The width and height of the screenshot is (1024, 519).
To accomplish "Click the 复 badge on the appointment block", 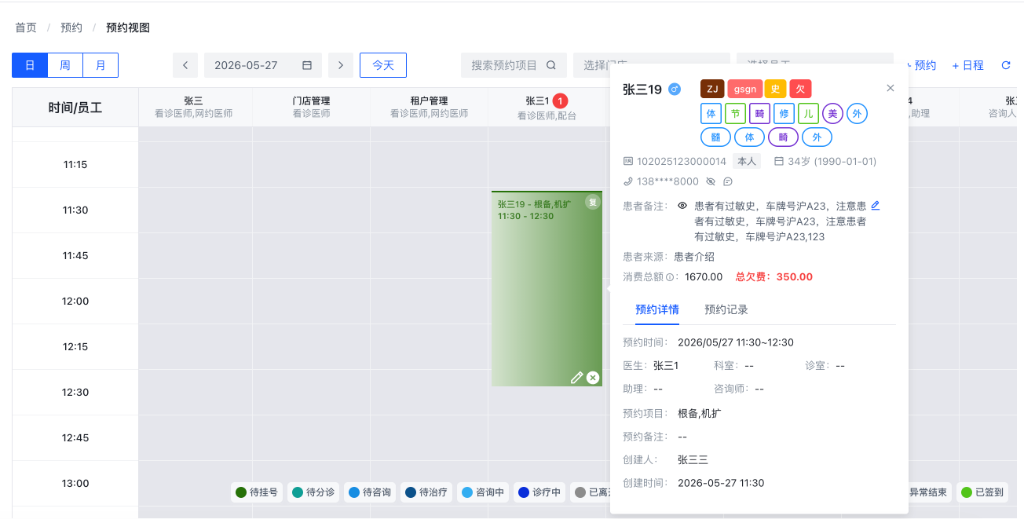I will (x=592, y=202).
